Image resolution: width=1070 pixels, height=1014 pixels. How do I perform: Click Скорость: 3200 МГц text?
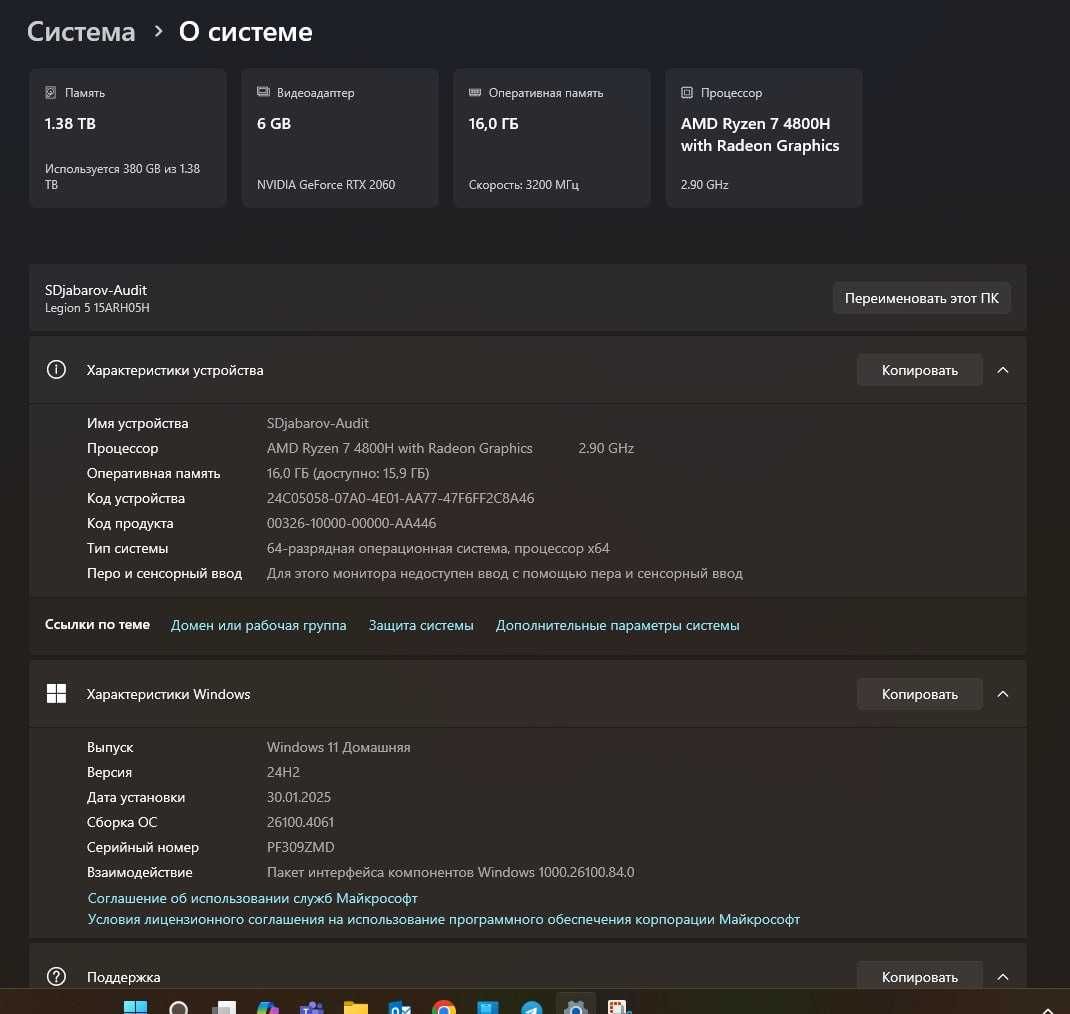pos(523,185)
